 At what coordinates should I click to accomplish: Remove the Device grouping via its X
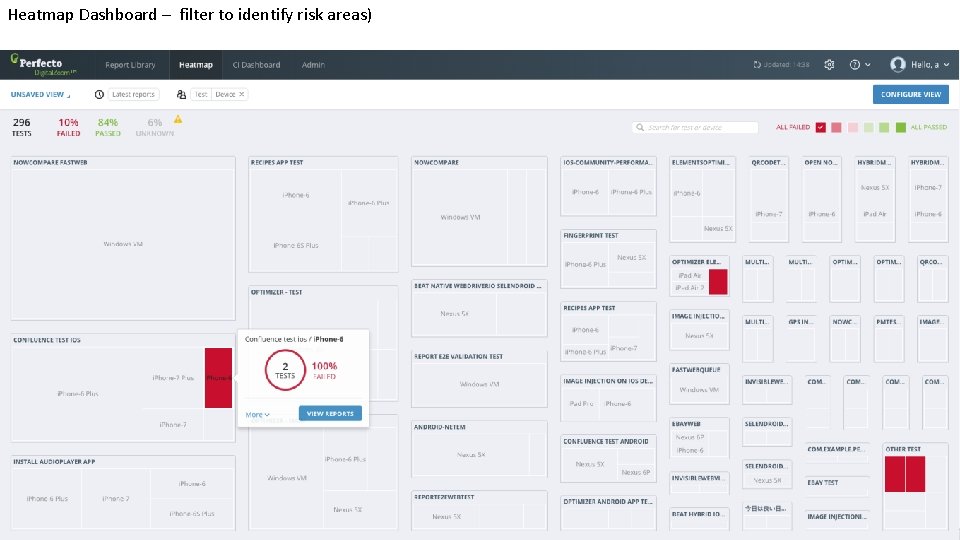(242, 94)
